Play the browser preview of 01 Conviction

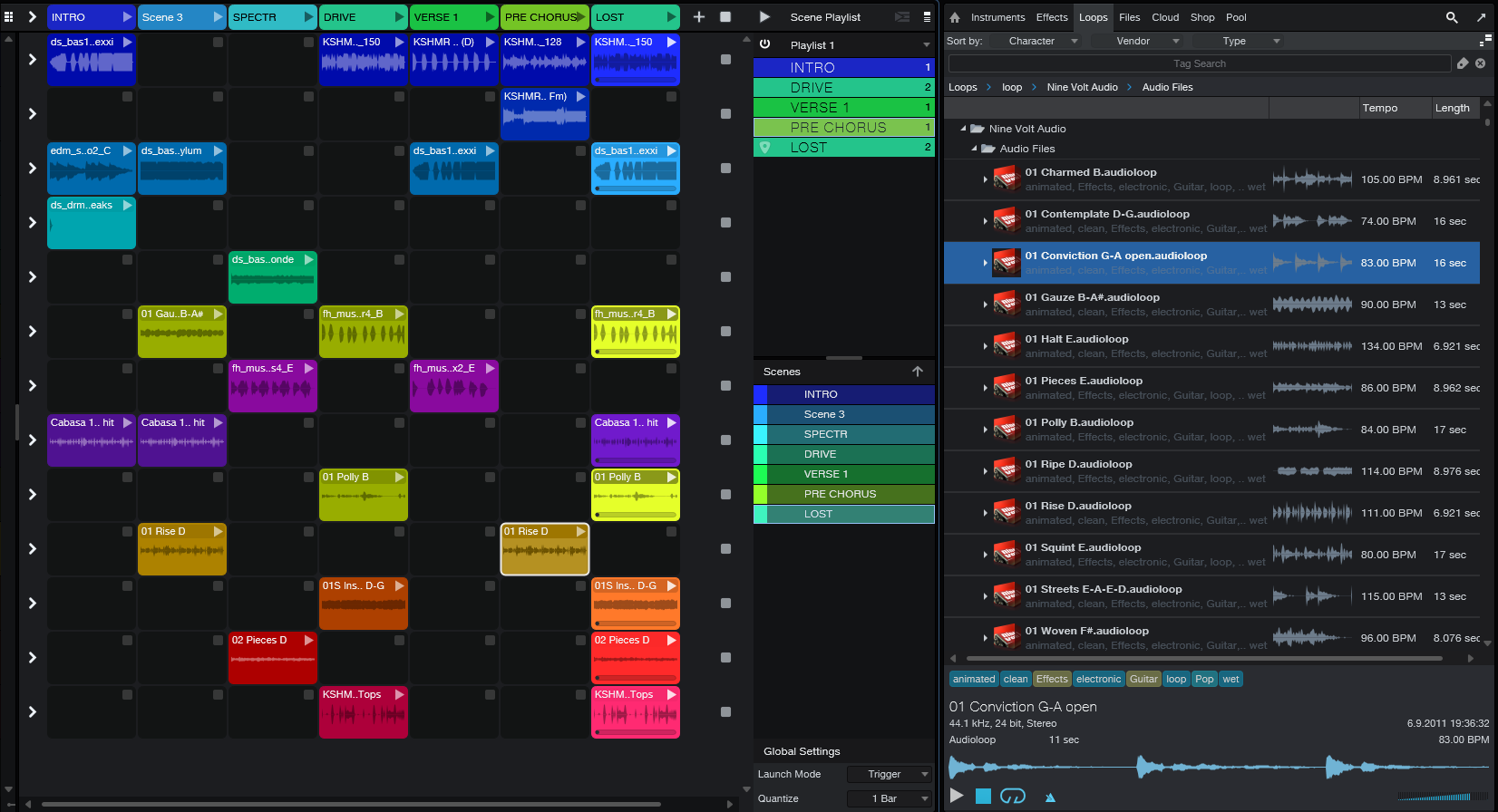(957, 796)
